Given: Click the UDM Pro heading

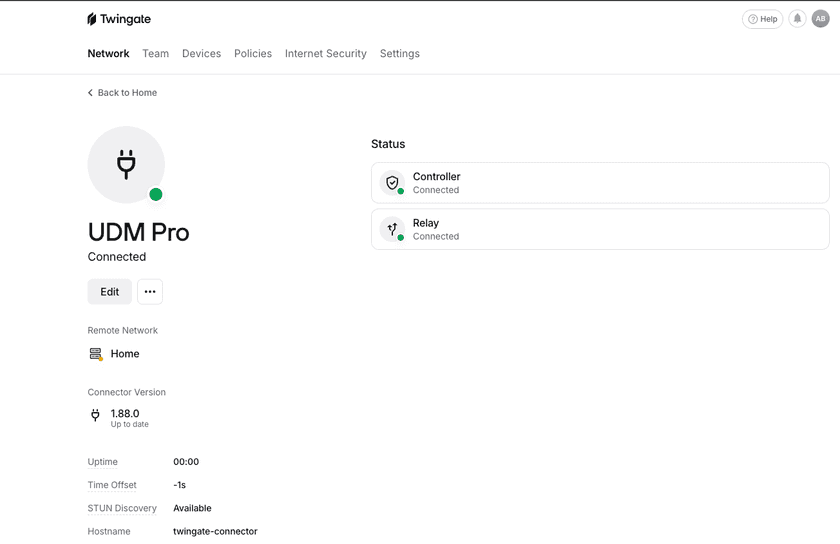Looking at the screenshot, I should coord(138,232).
